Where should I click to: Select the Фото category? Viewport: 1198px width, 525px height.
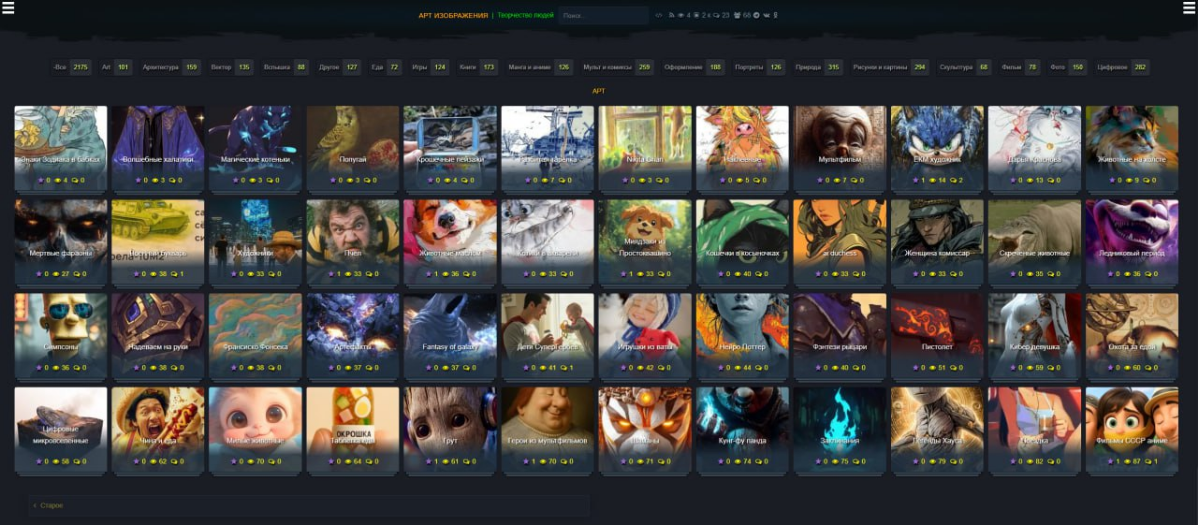click(x=1067, y=67)
